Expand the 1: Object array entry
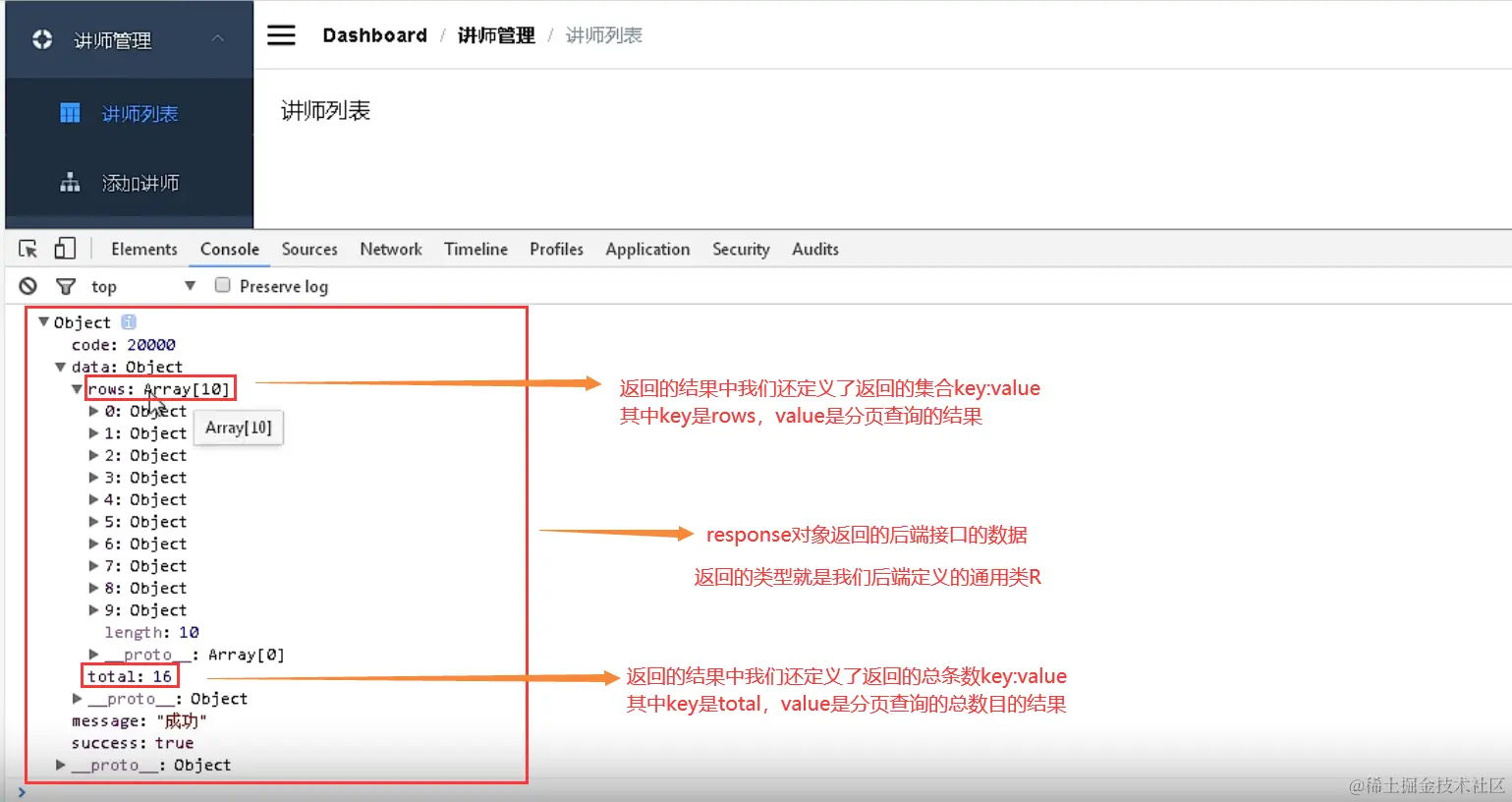 (x=94, y=433)
